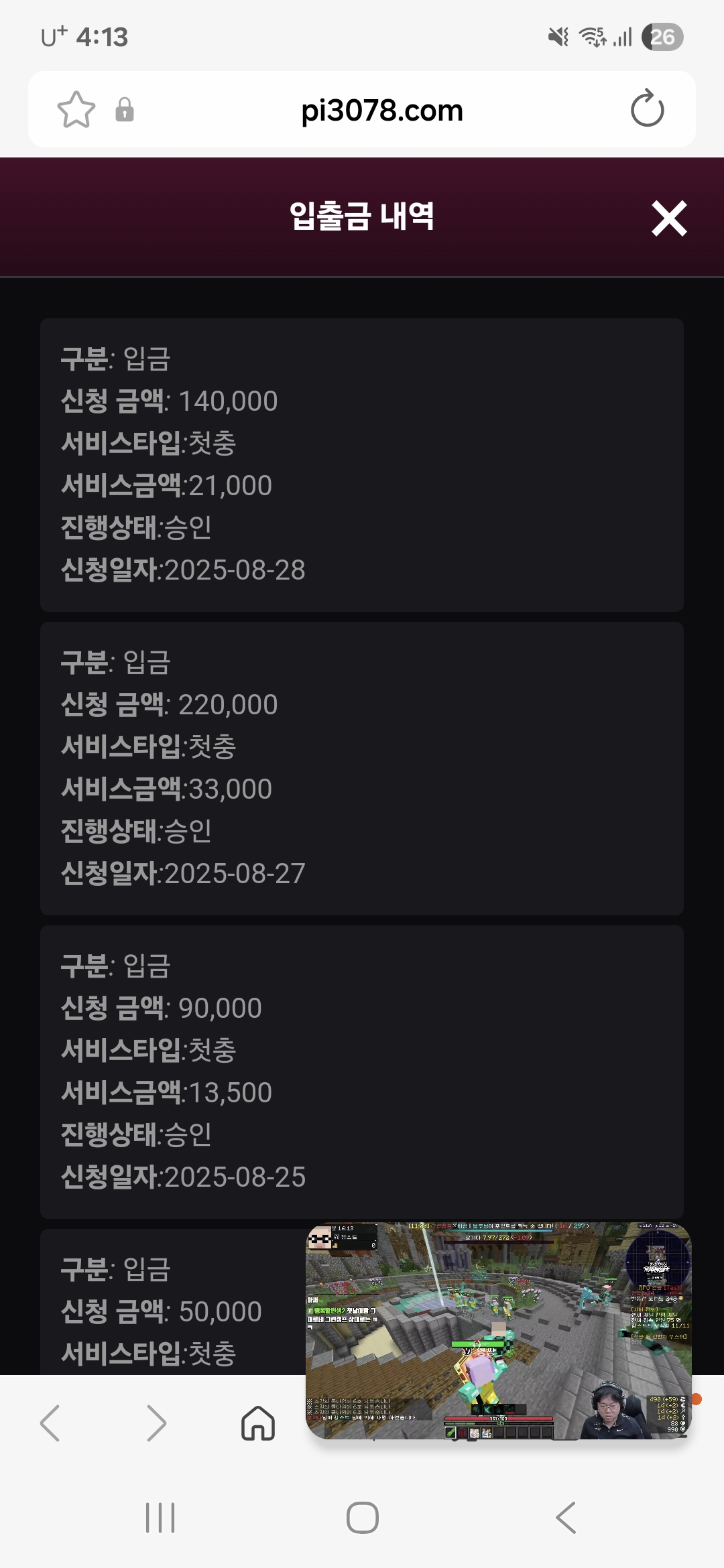Tap the 입출금 내역 header title

pyautogui.click(x=362, y=216)
